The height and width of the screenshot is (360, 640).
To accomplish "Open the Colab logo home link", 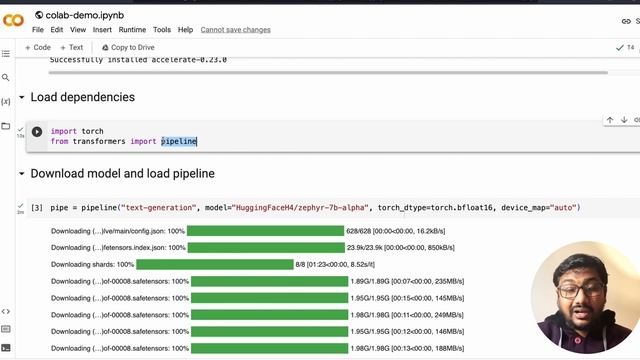I will tap(13, 20).
